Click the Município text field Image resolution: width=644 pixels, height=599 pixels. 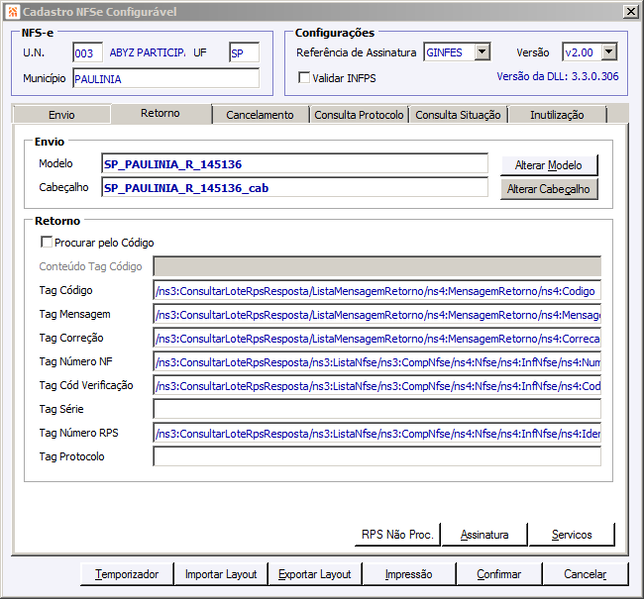(166, 78)
